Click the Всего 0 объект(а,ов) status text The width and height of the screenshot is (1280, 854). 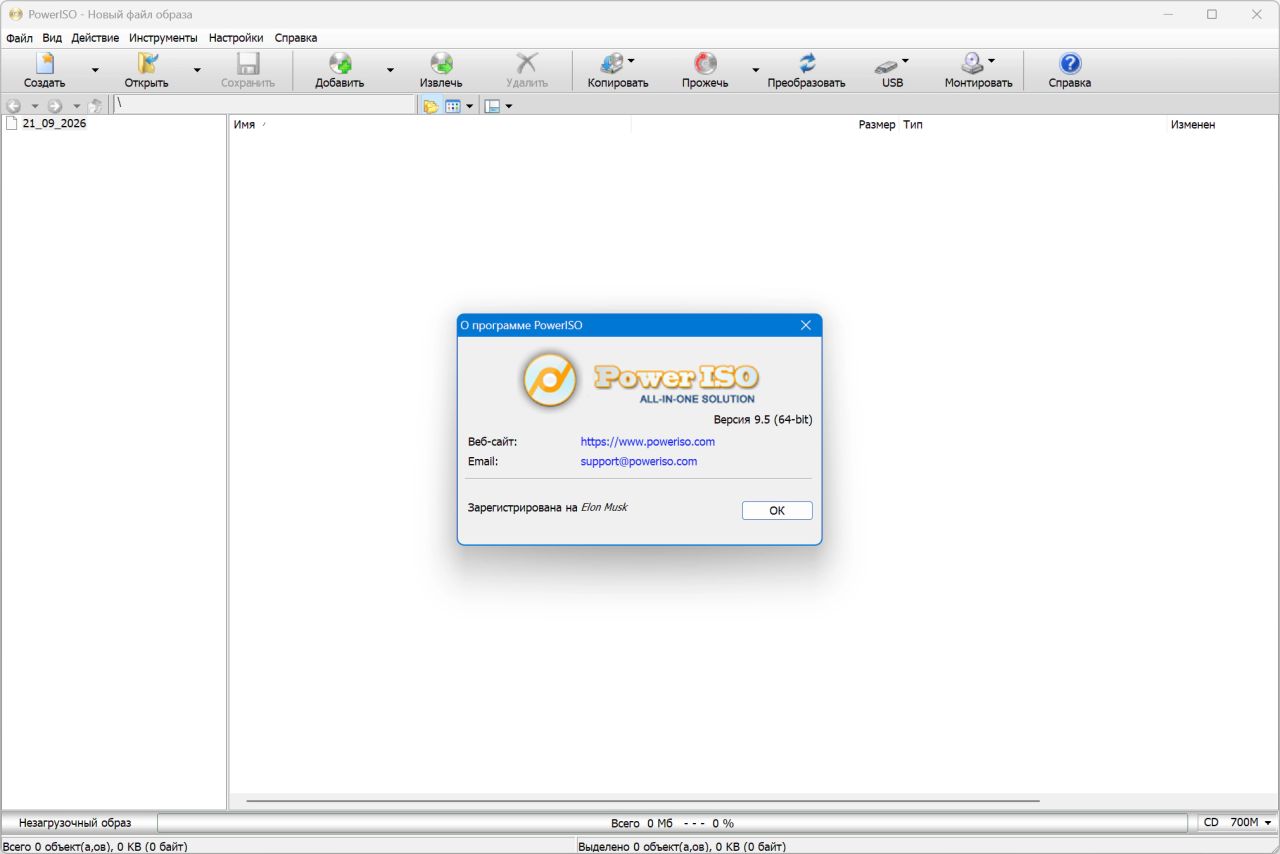point(95,846)
